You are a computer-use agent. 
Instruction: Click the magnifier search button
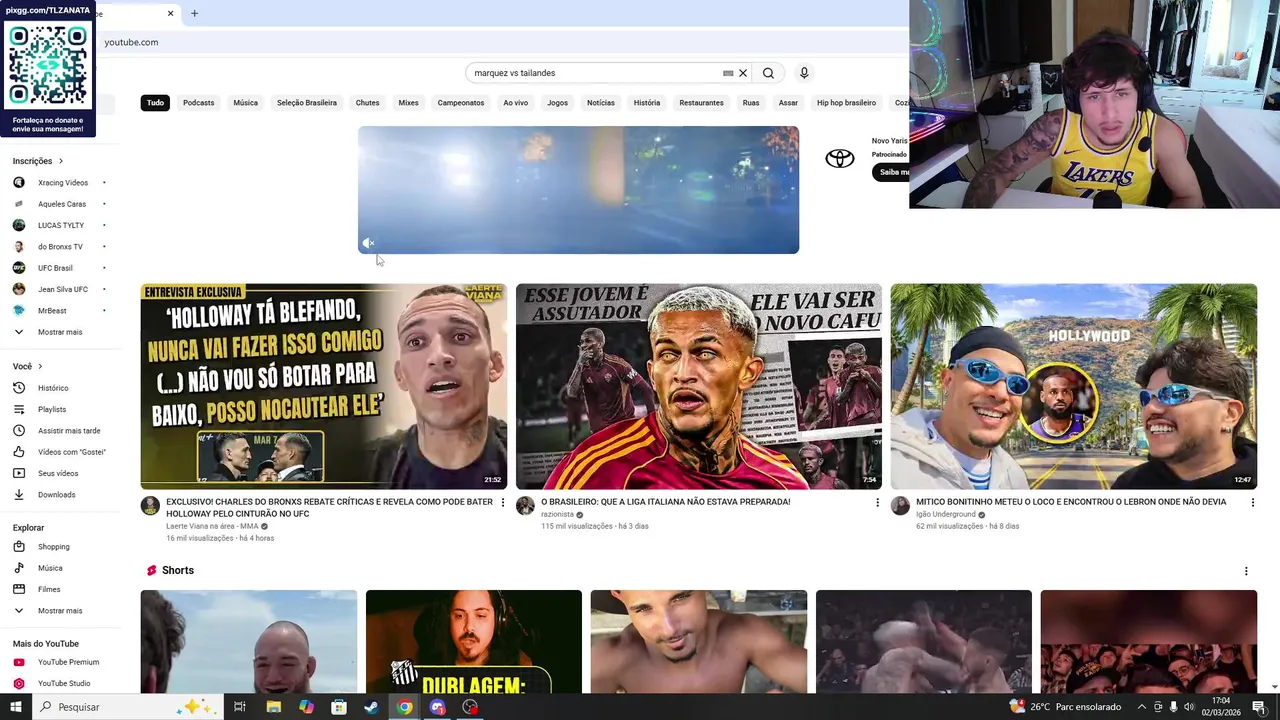pos(768,73)
